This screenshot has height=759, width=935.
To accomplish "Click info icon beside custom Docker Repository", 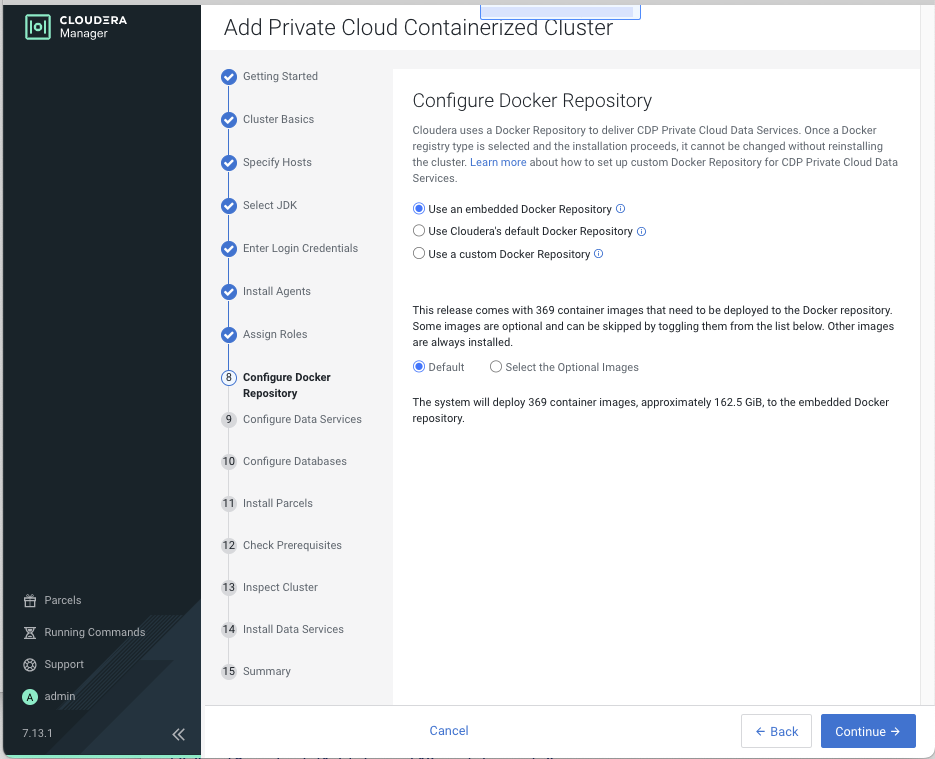I will 599,254.
